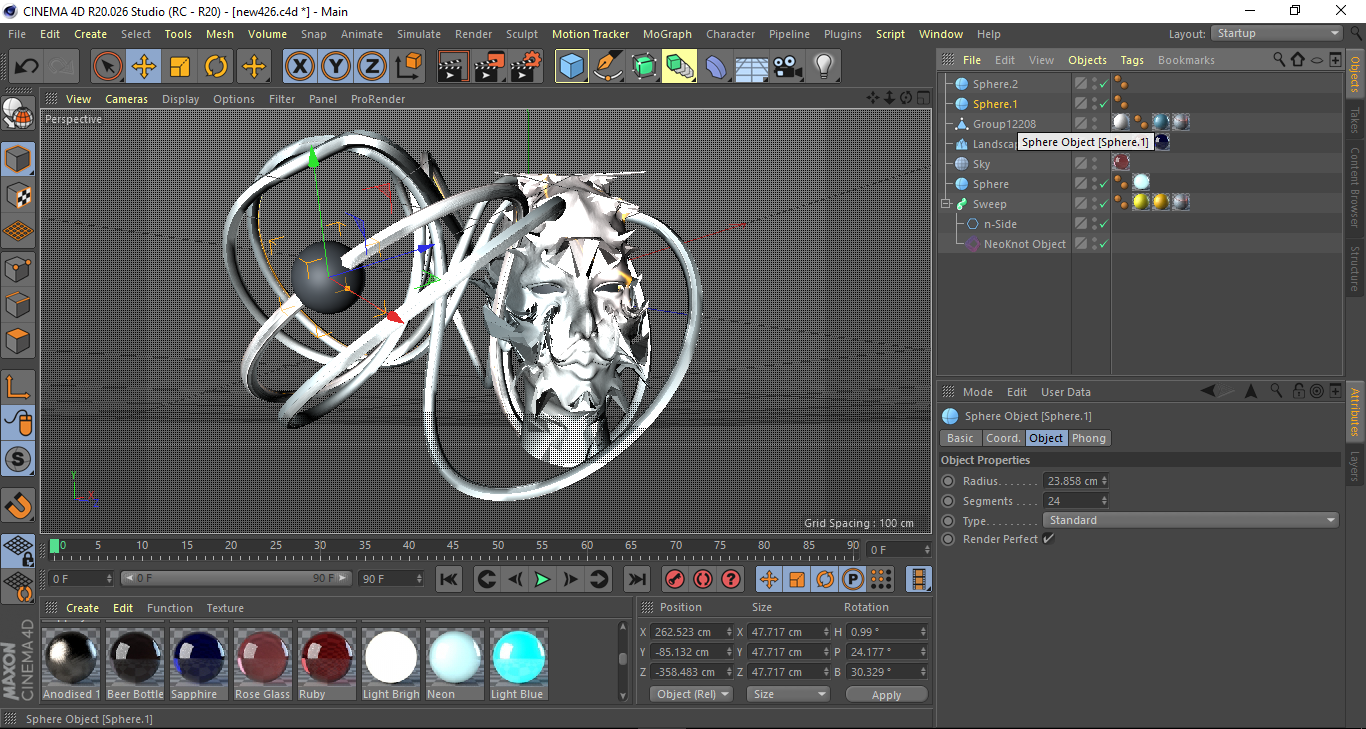This screenshot has width=1366, height=729.
Task: Open the deformer bend icon
Action: coord(716,67)
